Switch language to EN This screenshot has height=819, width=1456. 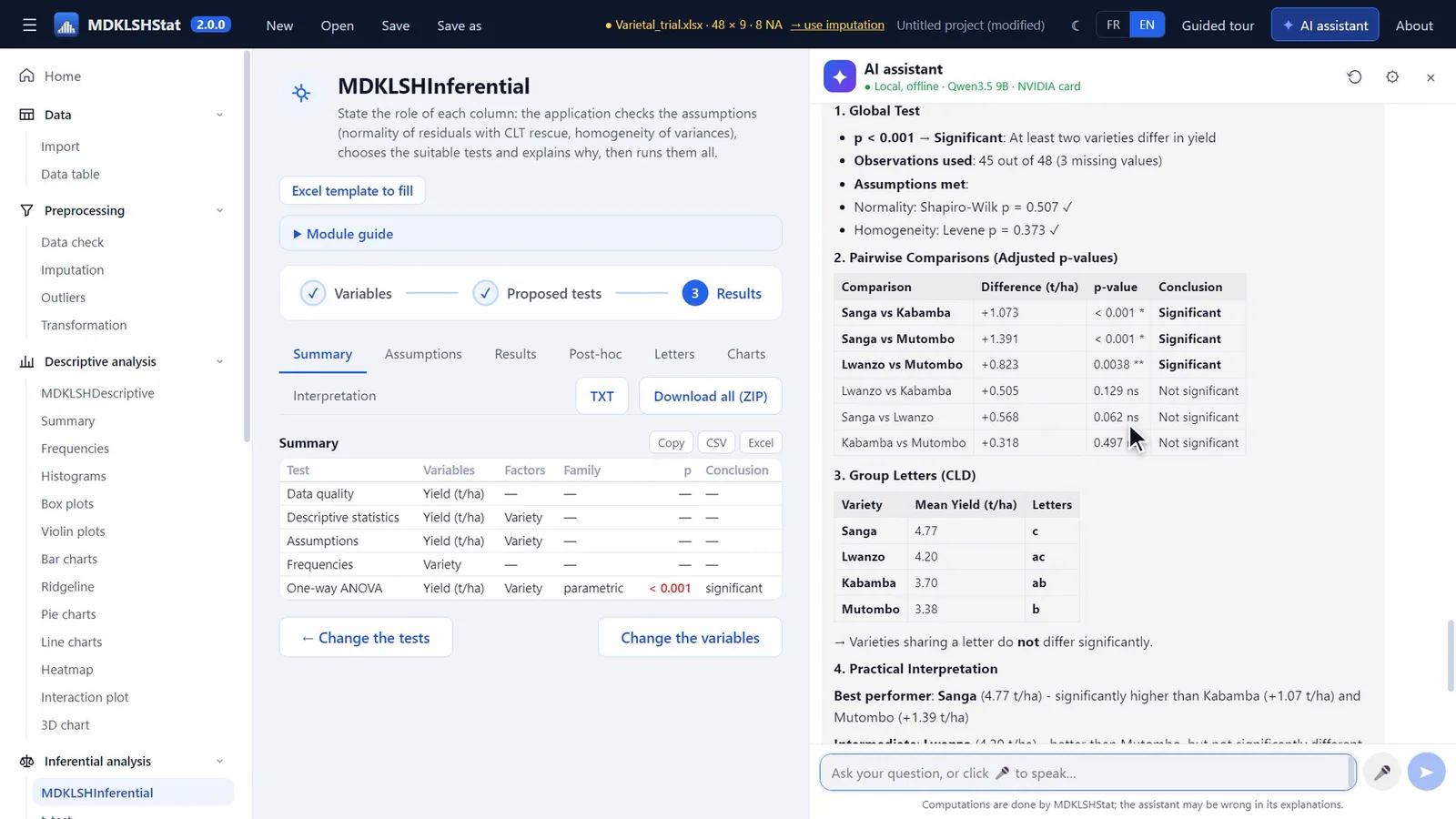tap(1147, 25)
